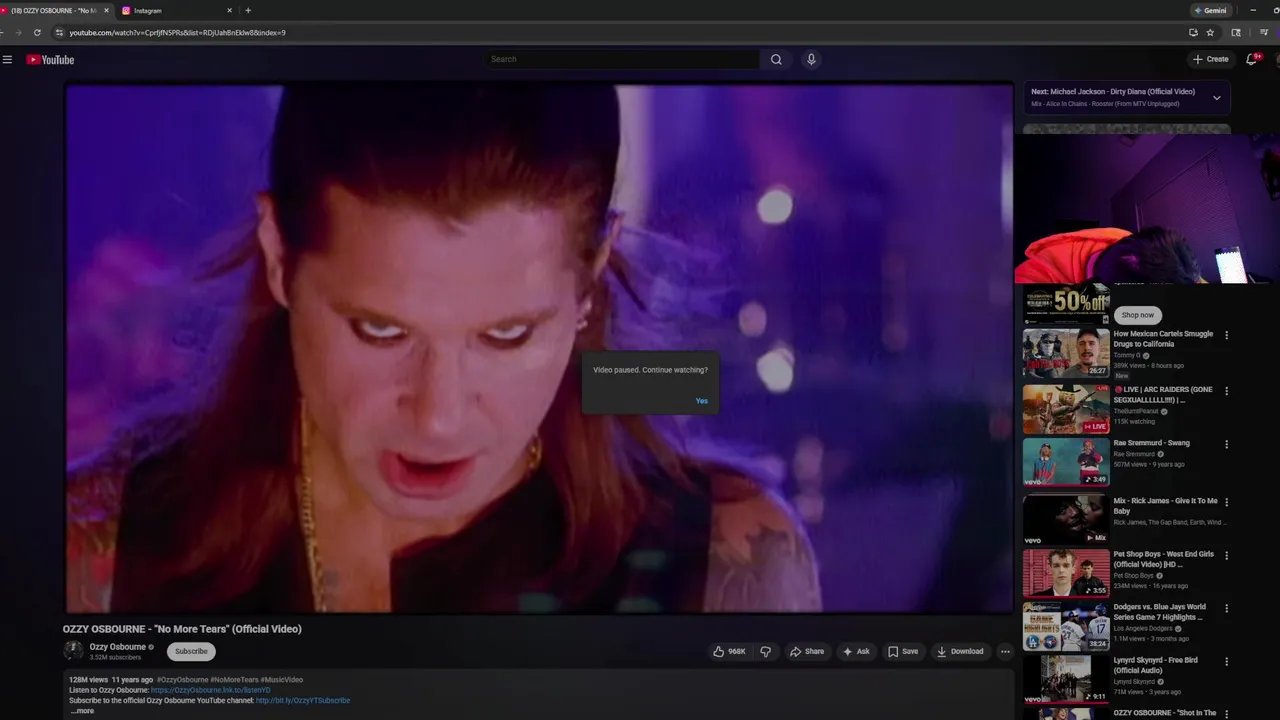Click the #NoMoreTears hashtag
This screenshot has height=720, width=1280.
coord(233,680)
